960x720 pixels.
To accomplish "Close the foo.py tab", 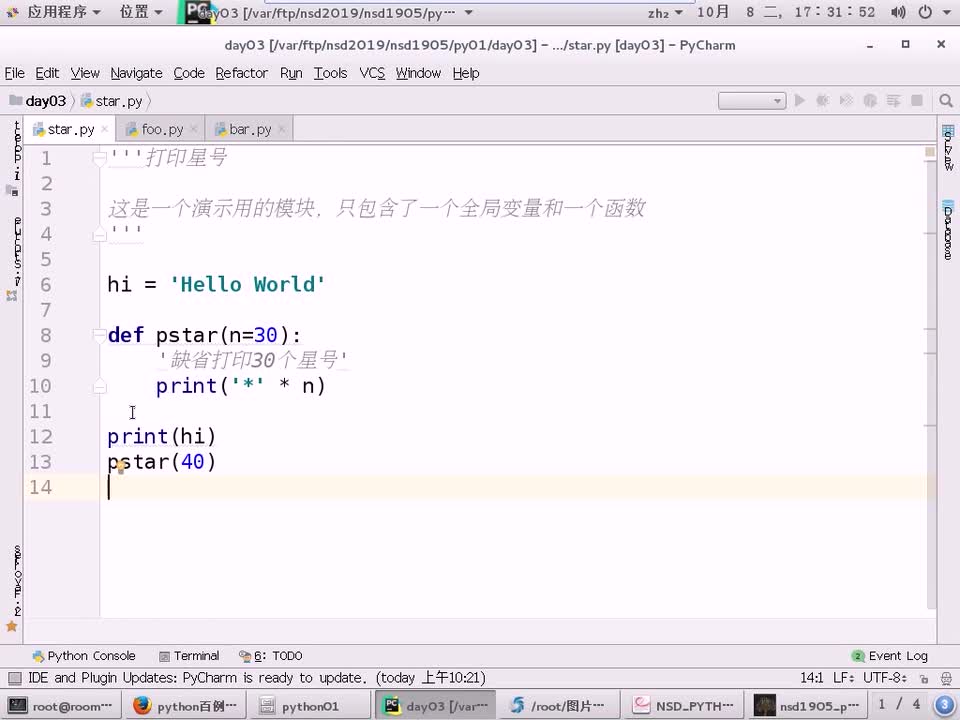I will point(193,129).
